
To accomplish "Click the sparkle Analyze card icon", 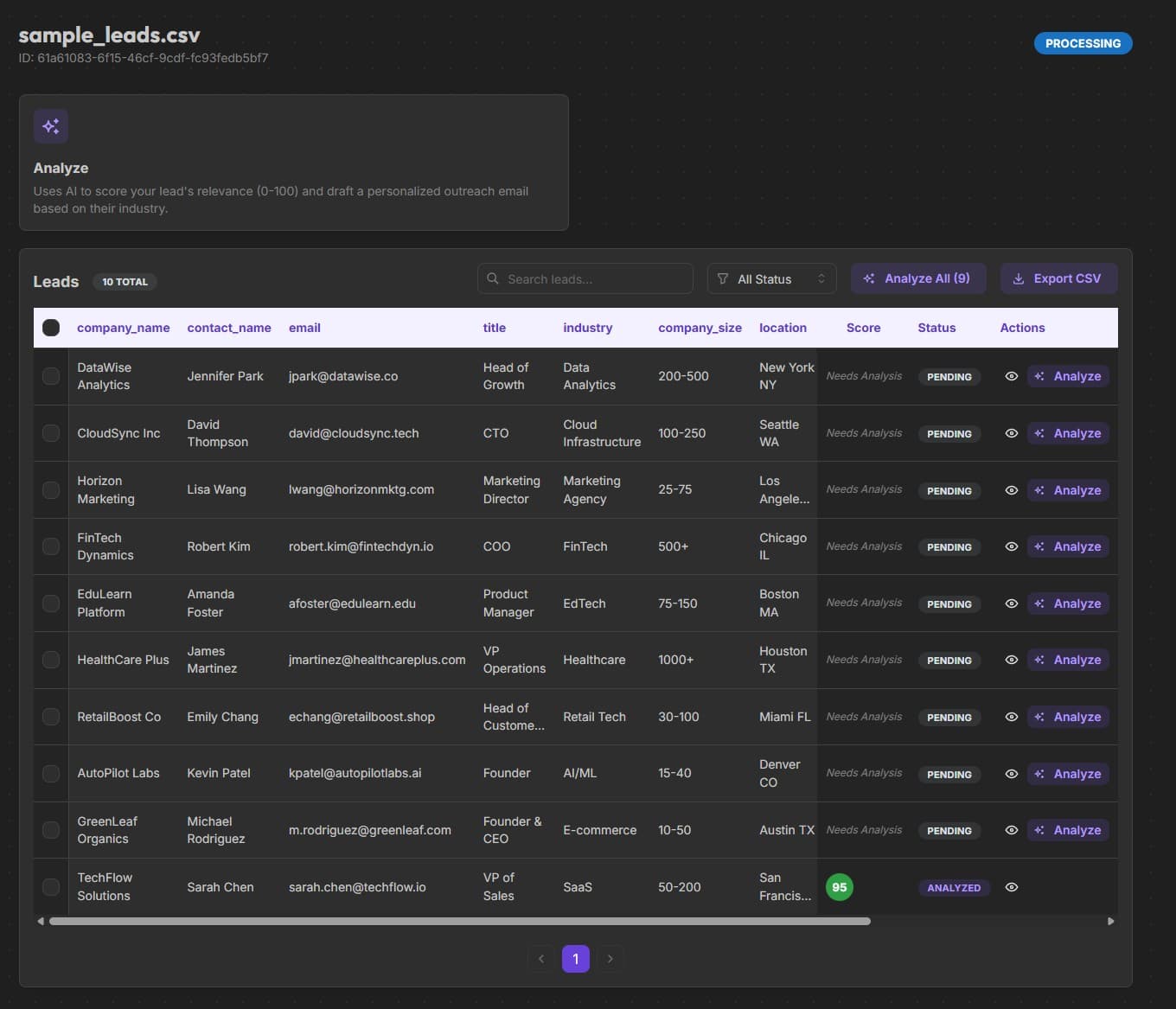I will click(x=51, y=126).
